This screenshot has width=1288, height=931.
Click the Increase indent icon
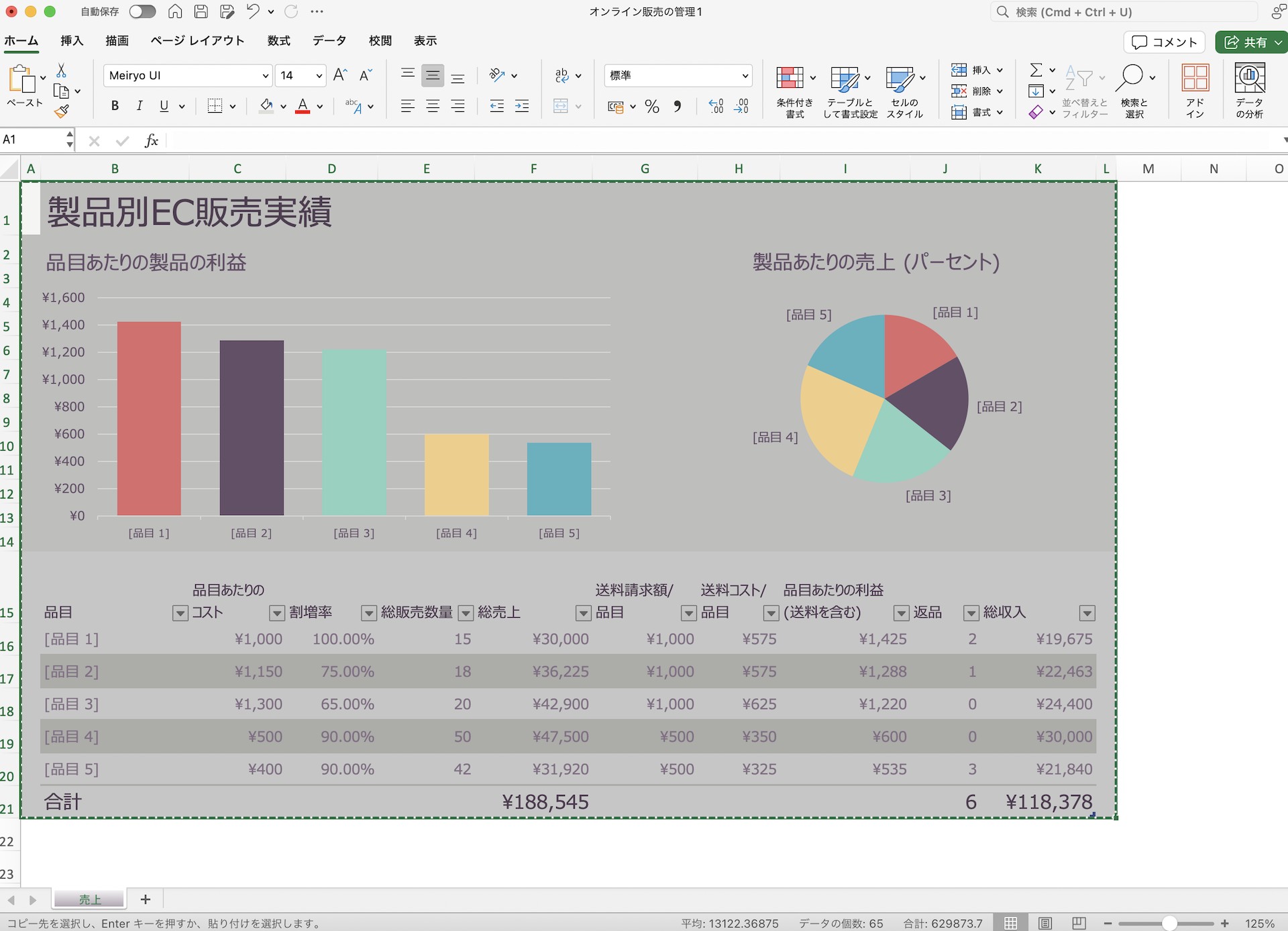[522, 106]
